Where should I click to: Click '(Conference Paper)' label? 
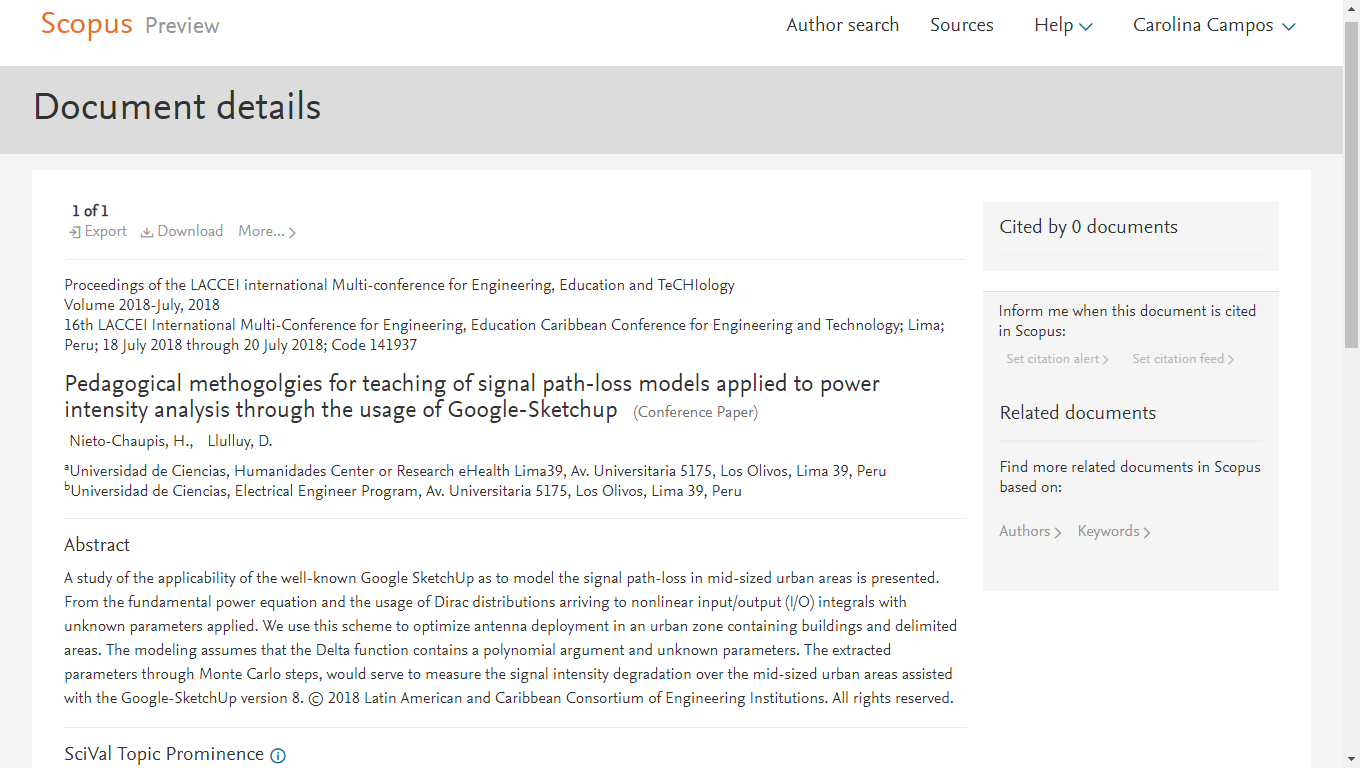[695, 412]
